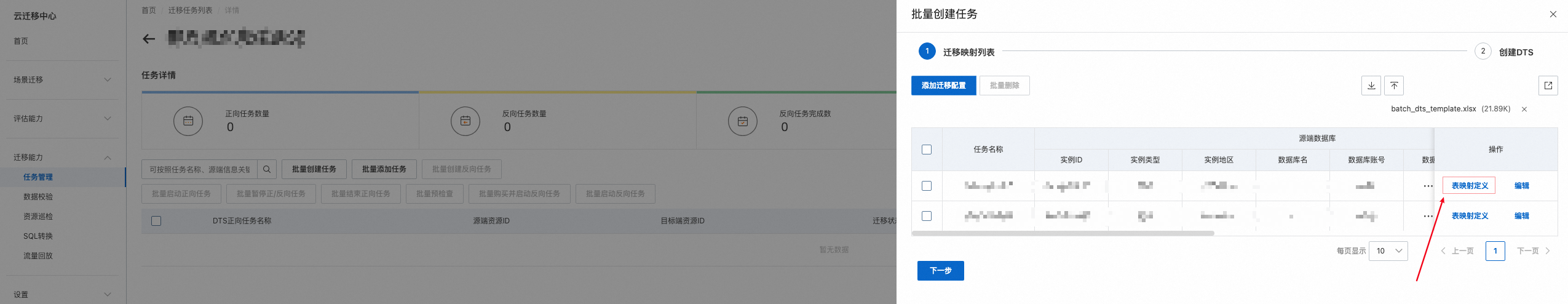The height and width of the screenshot is (304, 1568).
Task: Check the second mapping row checkbox
Action: click(x=927, y=216)
